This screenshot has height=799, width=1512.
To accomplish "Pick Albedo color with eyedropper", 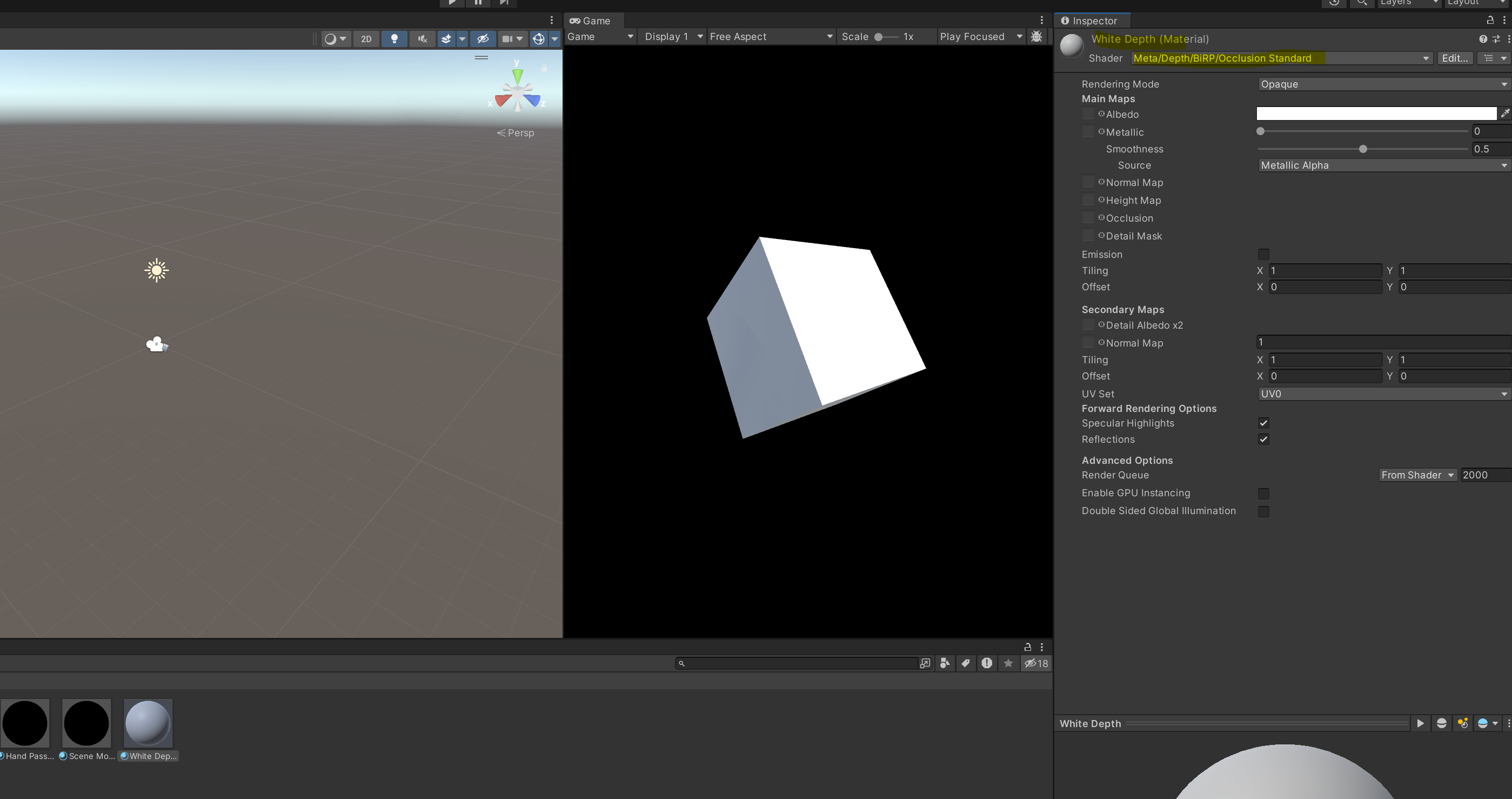I will tap(1504, 114).
